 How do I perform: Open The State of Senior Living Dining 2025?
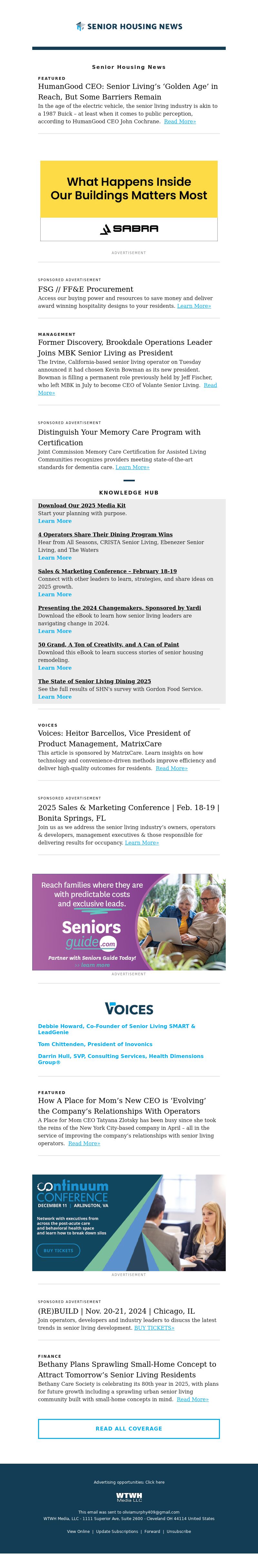click(x=94, y=681)
